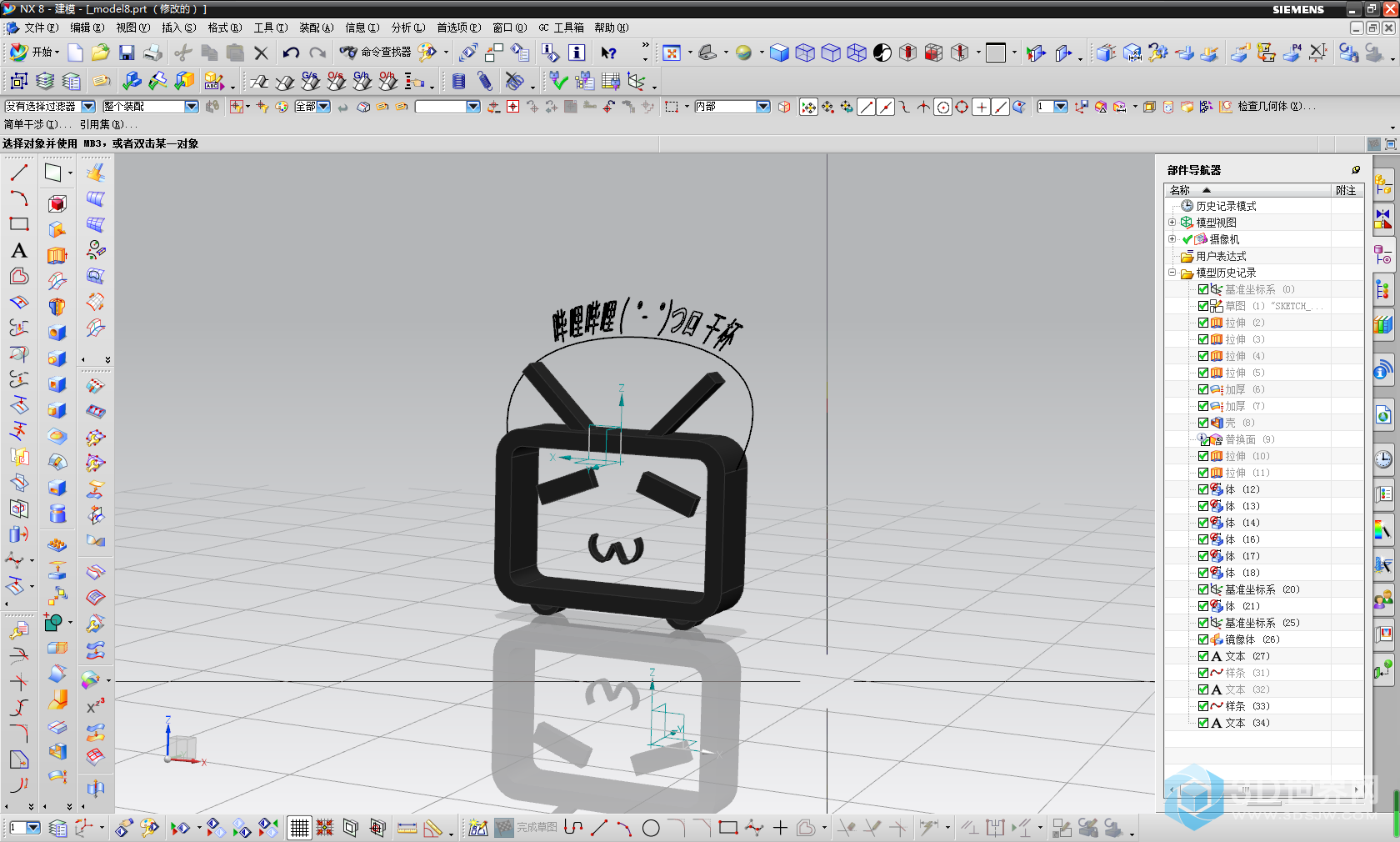Screen dimensions: 1400x842
Task: Uncheck the 体 (12) feature checkbox
Action: [x=1203, y=489]
